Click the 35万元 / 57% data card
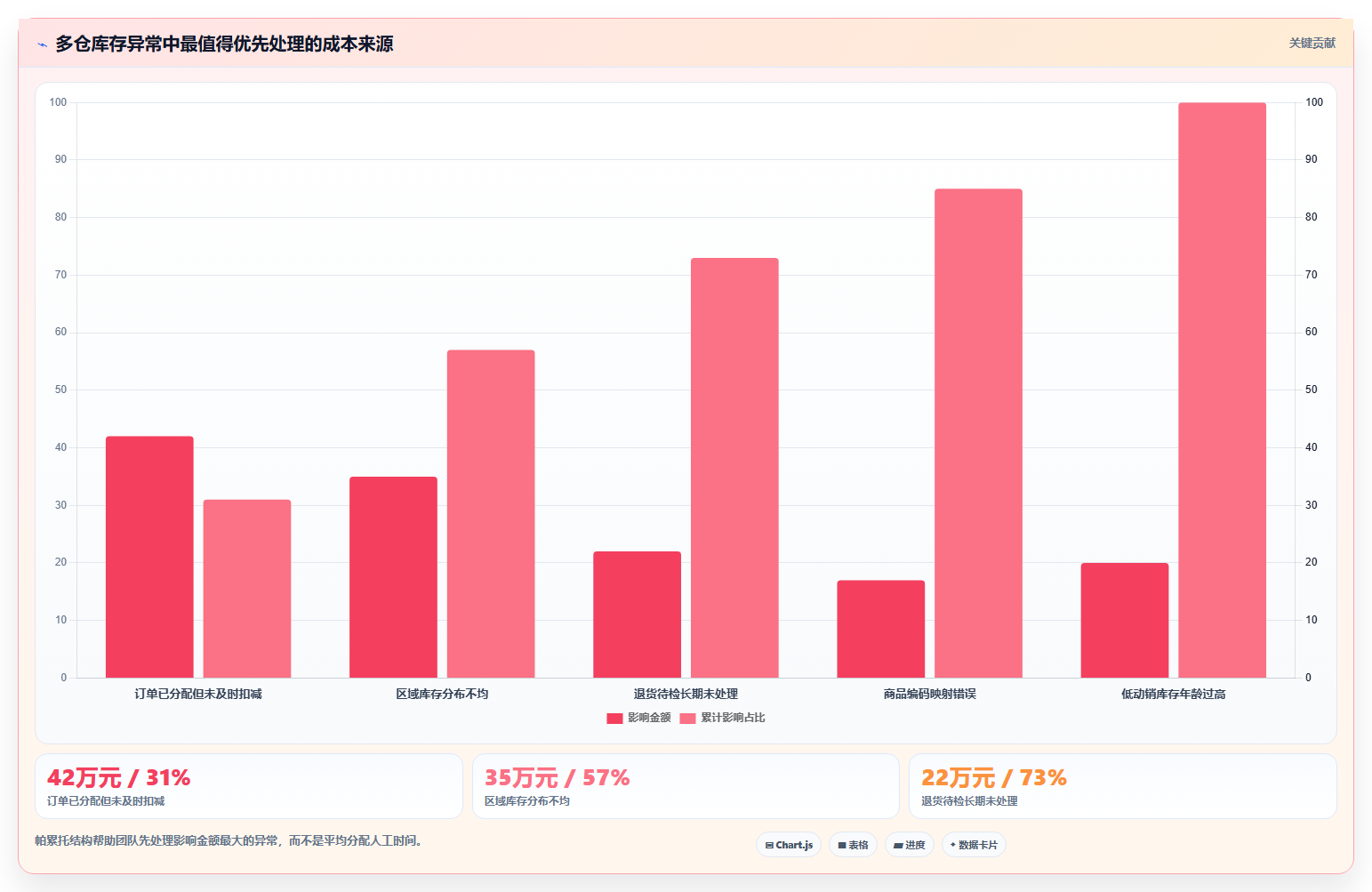The height and width of the screenshot is (892, 1372). click(x=686, y=786)
